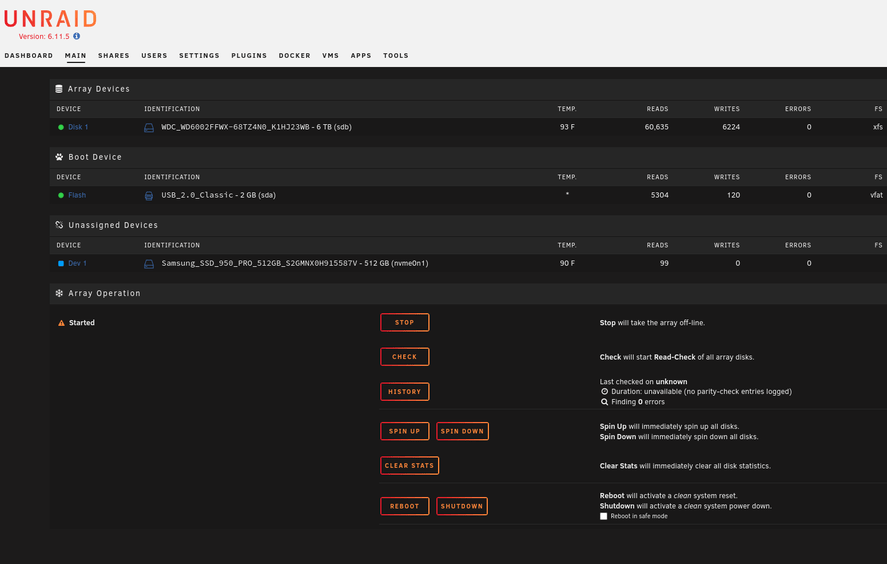Click the Shutdown button
This screenshot has height=564, width=887.
pos(462,506)
